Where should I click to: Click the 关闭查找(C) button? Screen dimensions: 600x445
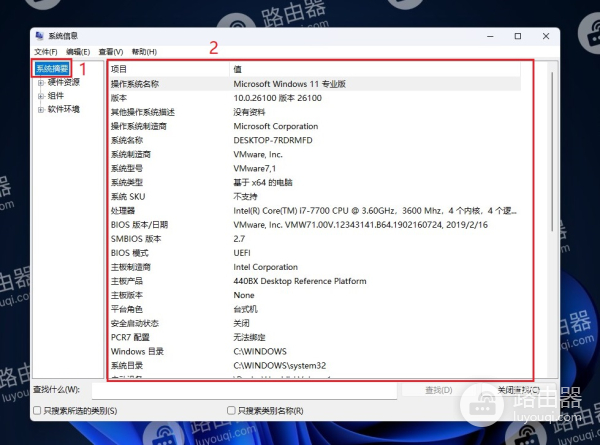pos(518,390)
